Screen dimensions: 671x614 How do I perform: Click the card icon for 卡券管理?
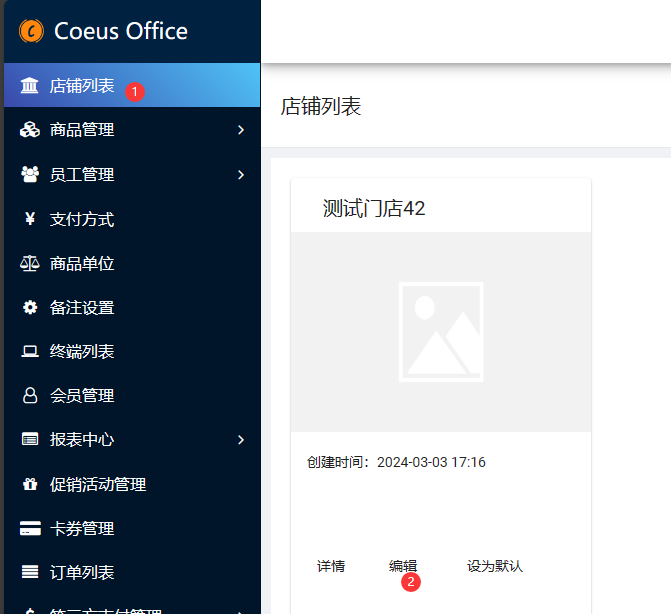pyautogui.click(x=30, y=528)
